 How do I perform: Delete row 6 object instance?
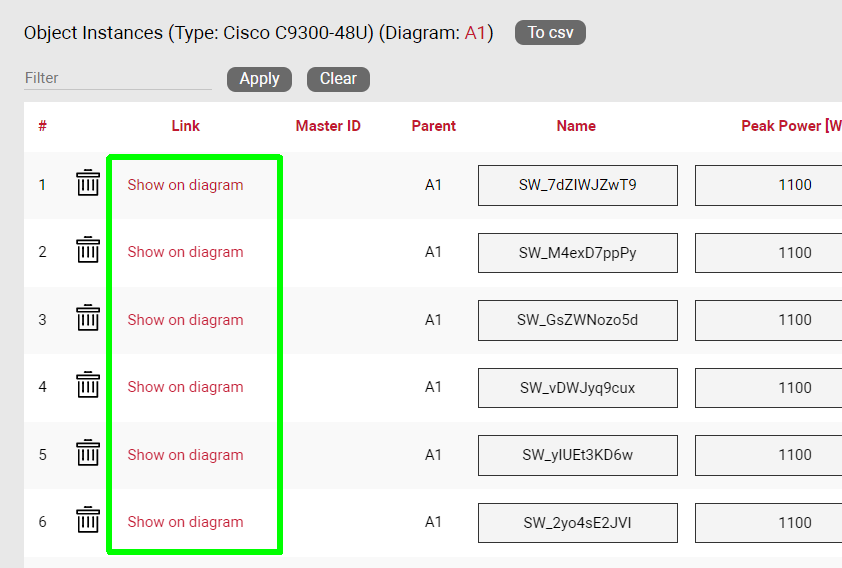pyautogui.click(x=88, y=520)
